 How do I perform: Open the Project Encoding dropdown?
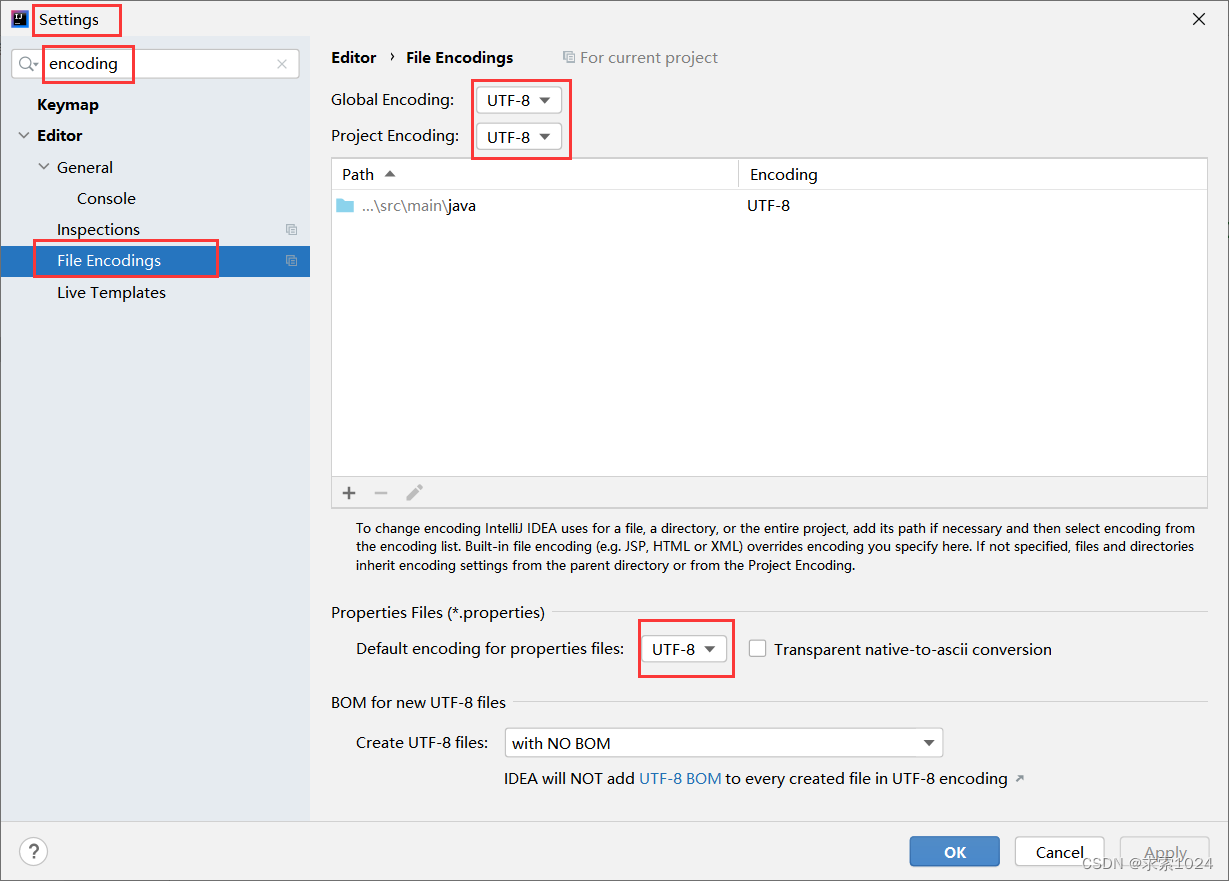tap(518, 137)
